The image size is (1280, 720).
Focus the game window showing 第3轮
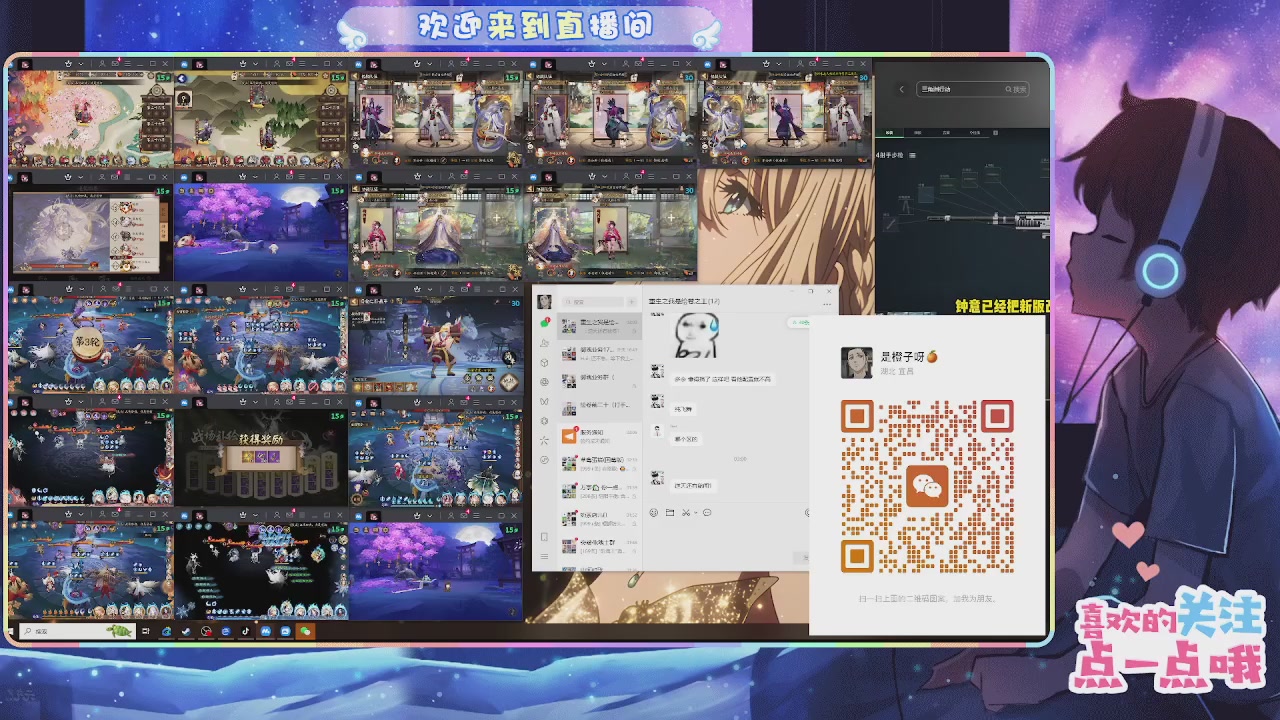pyautogui.click(x=90, y=339)
